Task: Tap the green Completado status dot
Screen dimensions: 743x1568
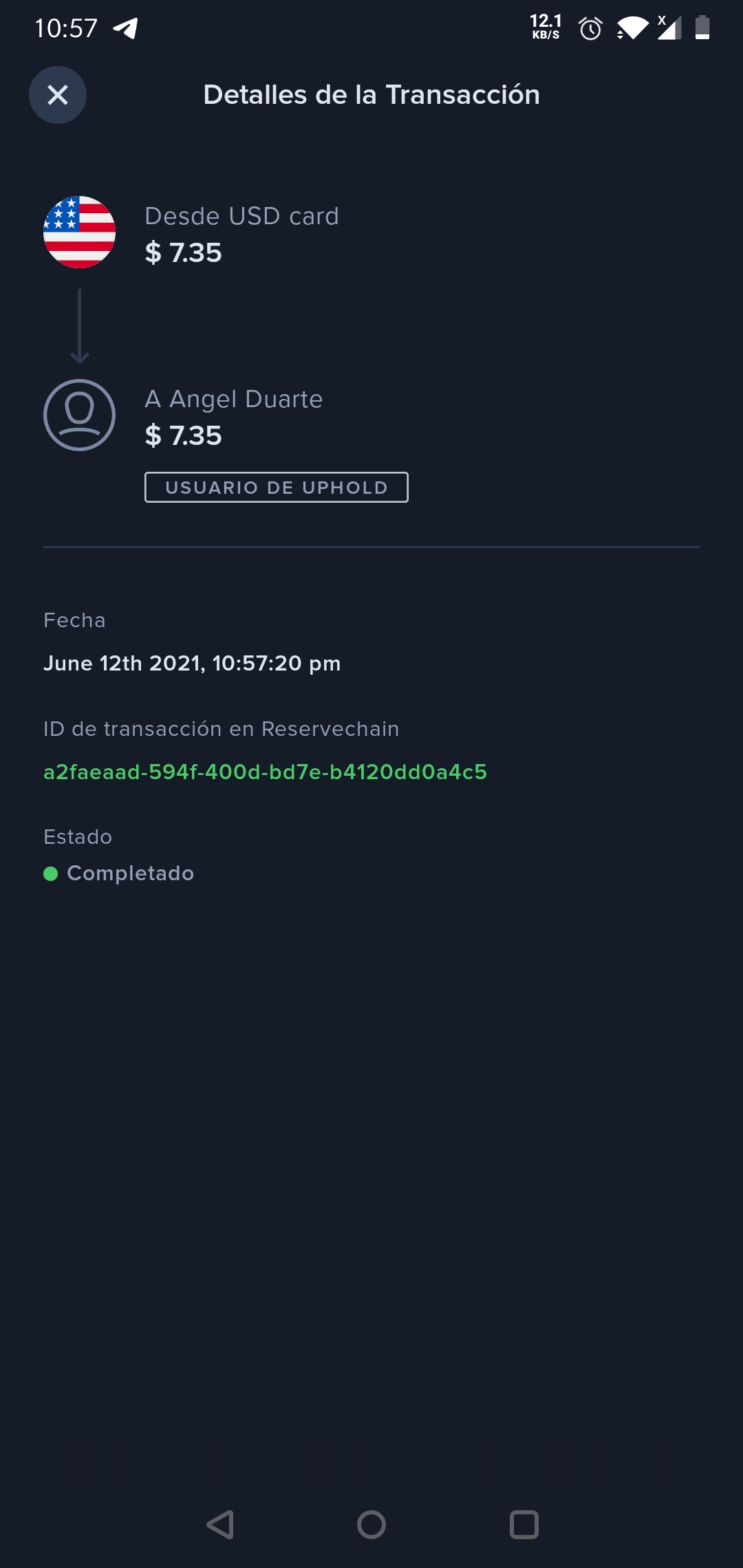Action: click(50, 873)
